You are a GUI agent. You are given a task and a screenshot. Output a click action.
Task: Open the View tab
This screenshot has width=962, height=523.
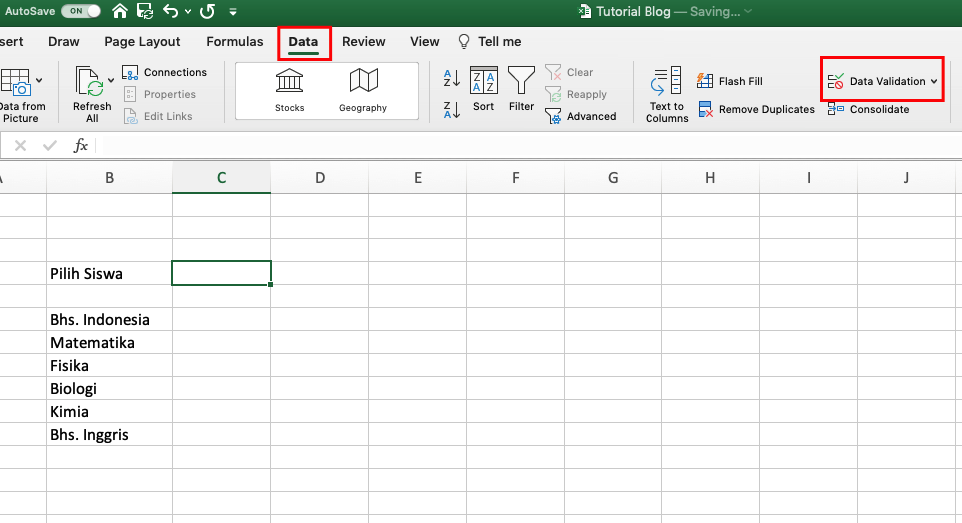click(425, 42)
